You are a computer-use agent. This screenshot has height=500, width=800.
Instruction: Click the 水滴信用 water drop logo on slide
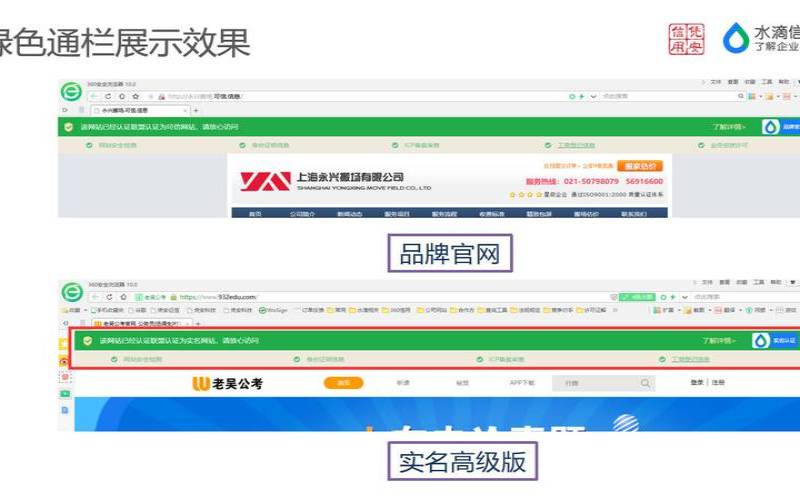(x=736, y=37)
